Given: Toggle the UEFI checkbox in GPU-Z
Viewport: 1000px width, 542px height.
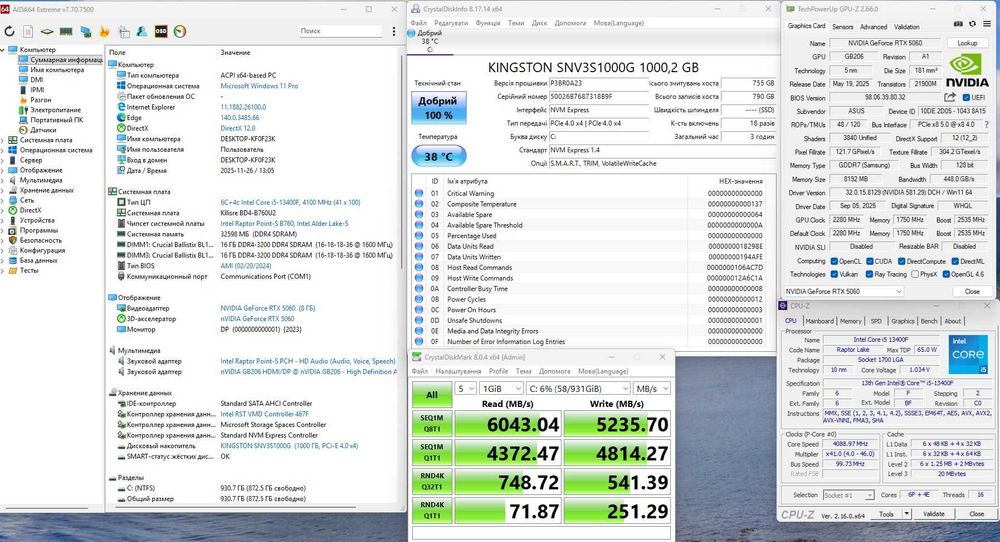Looking at the screenshot, I should click(x=966, y=98).
